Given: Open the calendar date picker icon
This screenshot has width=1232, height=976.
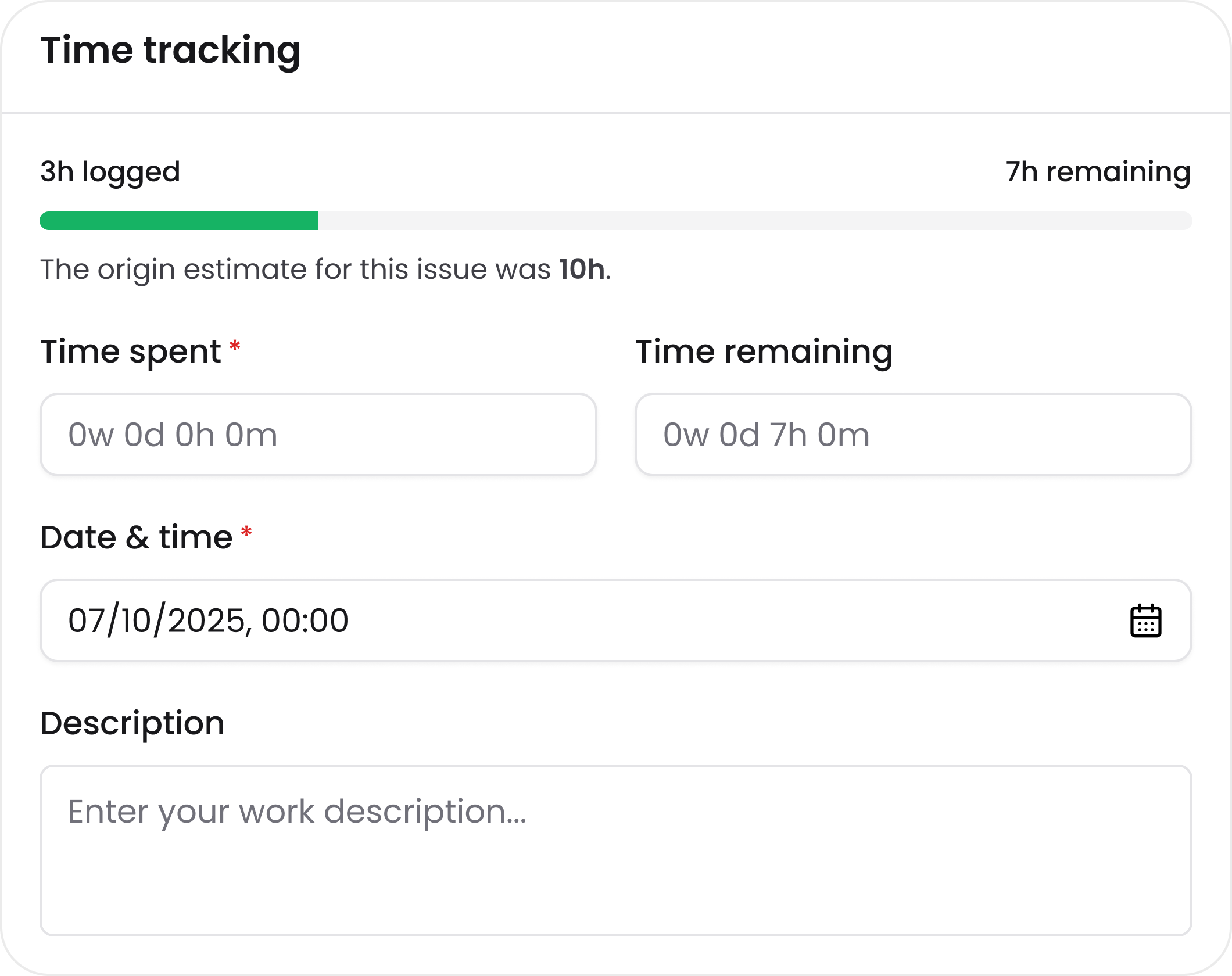Looking at the screenshot, I should tap(1146, 620).
